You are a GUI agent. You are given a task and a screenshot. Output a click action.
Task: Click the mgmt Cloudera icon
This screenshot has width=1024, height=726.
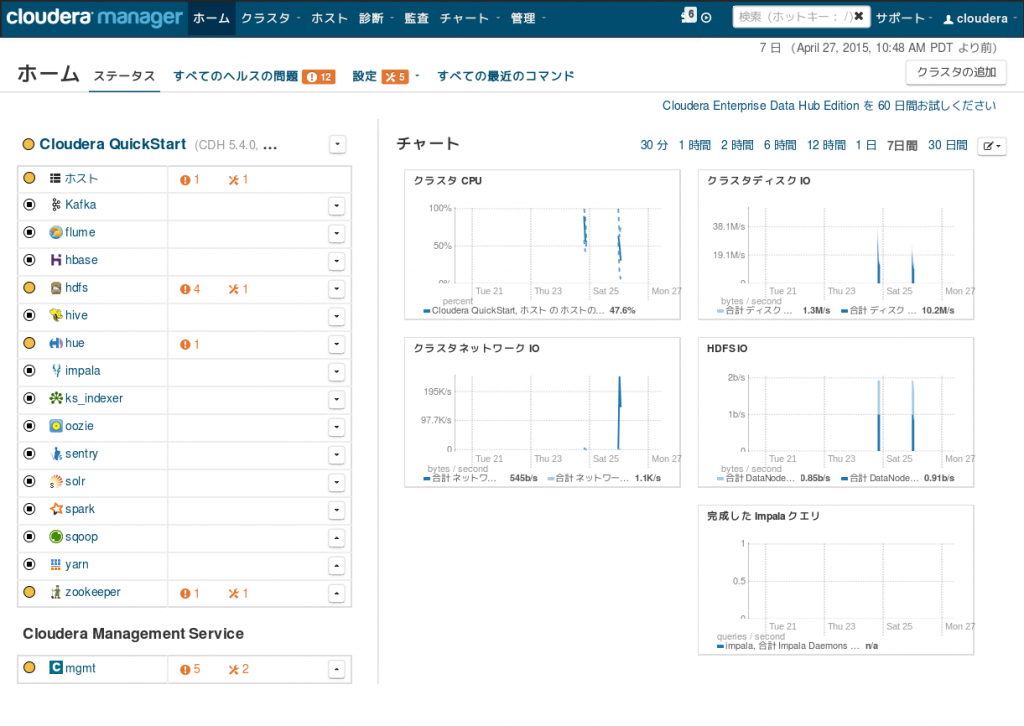click(56, 667)
